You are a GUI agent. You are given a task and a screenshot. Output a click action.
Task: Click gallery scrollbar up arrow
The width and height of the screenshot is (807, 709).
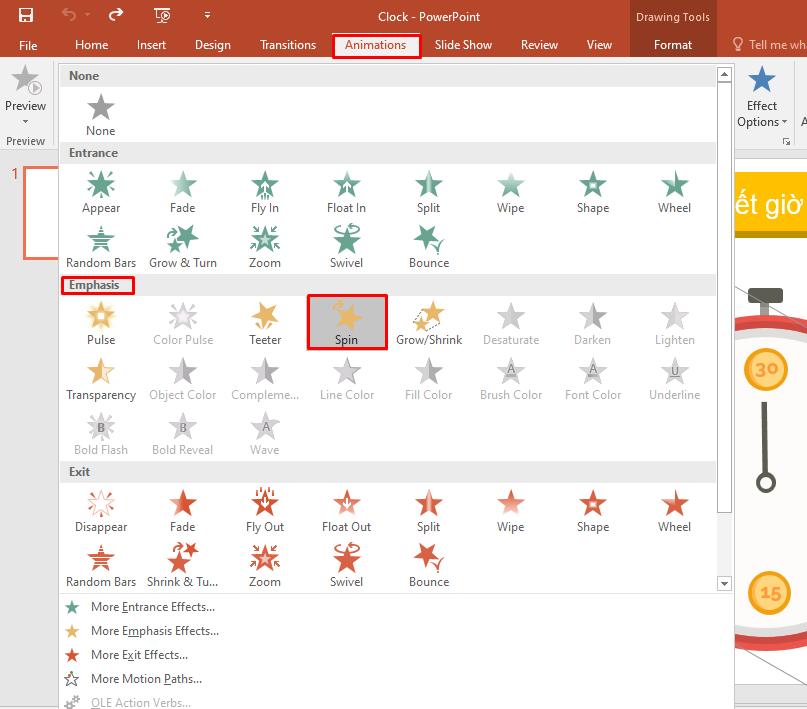[x=724, y=75]
